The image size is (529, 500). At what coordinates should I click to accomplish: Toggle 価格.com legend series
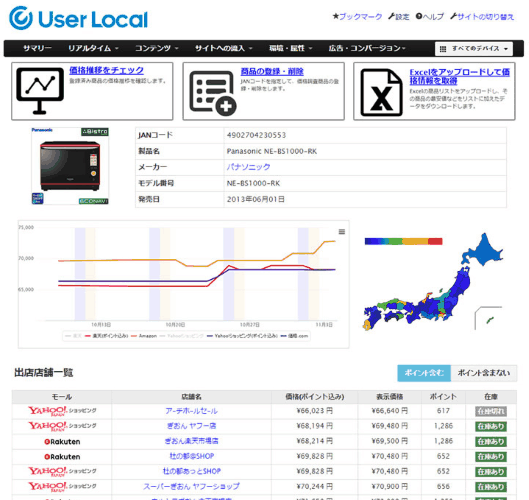[x=294, y=336]
